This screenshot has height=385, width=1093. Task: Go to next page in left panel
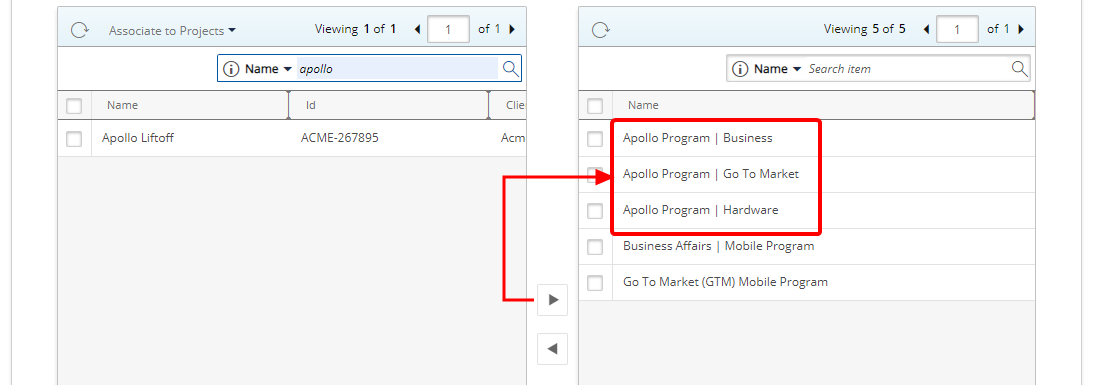point(512,29)
